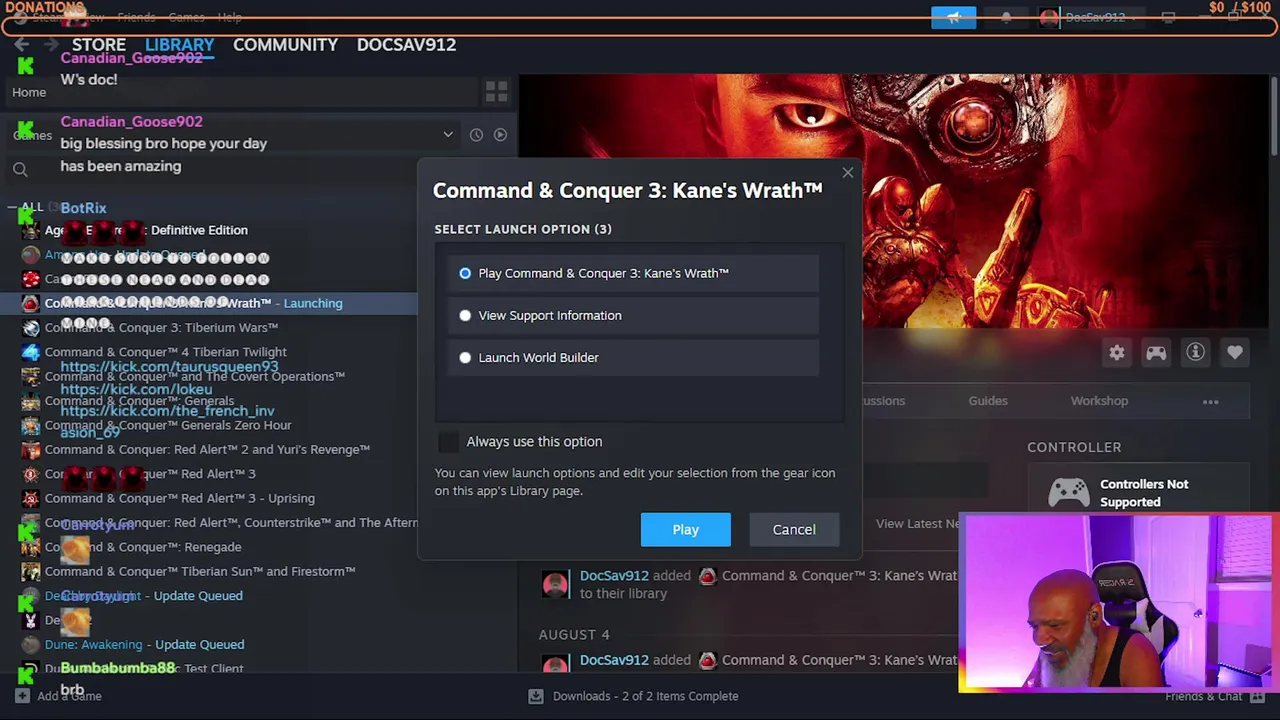Click Add a Game
1280x720 pixels.
(x=69, y=696)
